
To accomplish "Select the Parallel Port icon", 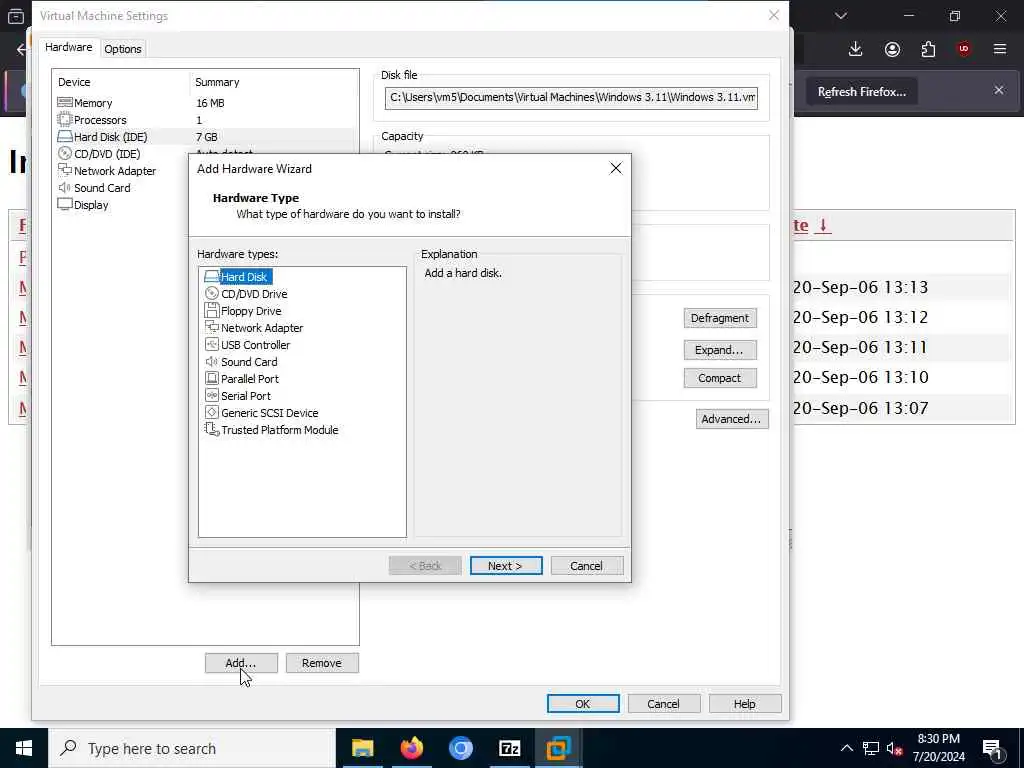I will pos(212,379).
